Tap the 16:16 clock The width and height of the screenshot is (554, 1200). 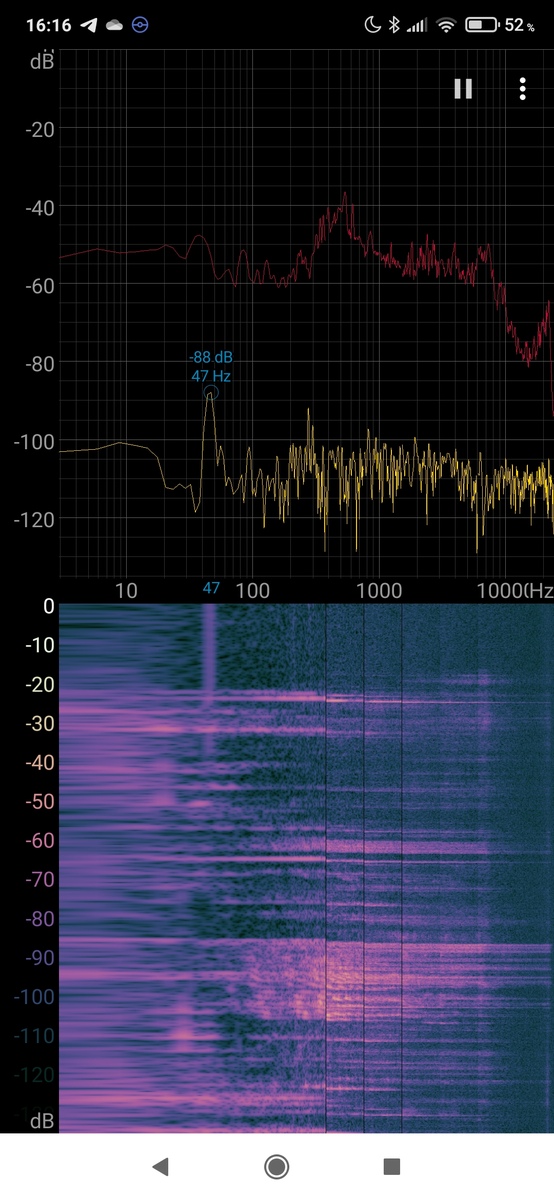[x=48, y=25]
